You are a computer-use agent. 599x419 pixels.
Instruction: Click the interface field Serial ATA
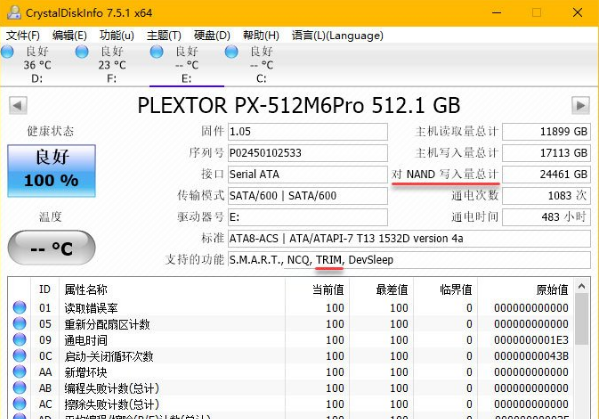[308, 174]
